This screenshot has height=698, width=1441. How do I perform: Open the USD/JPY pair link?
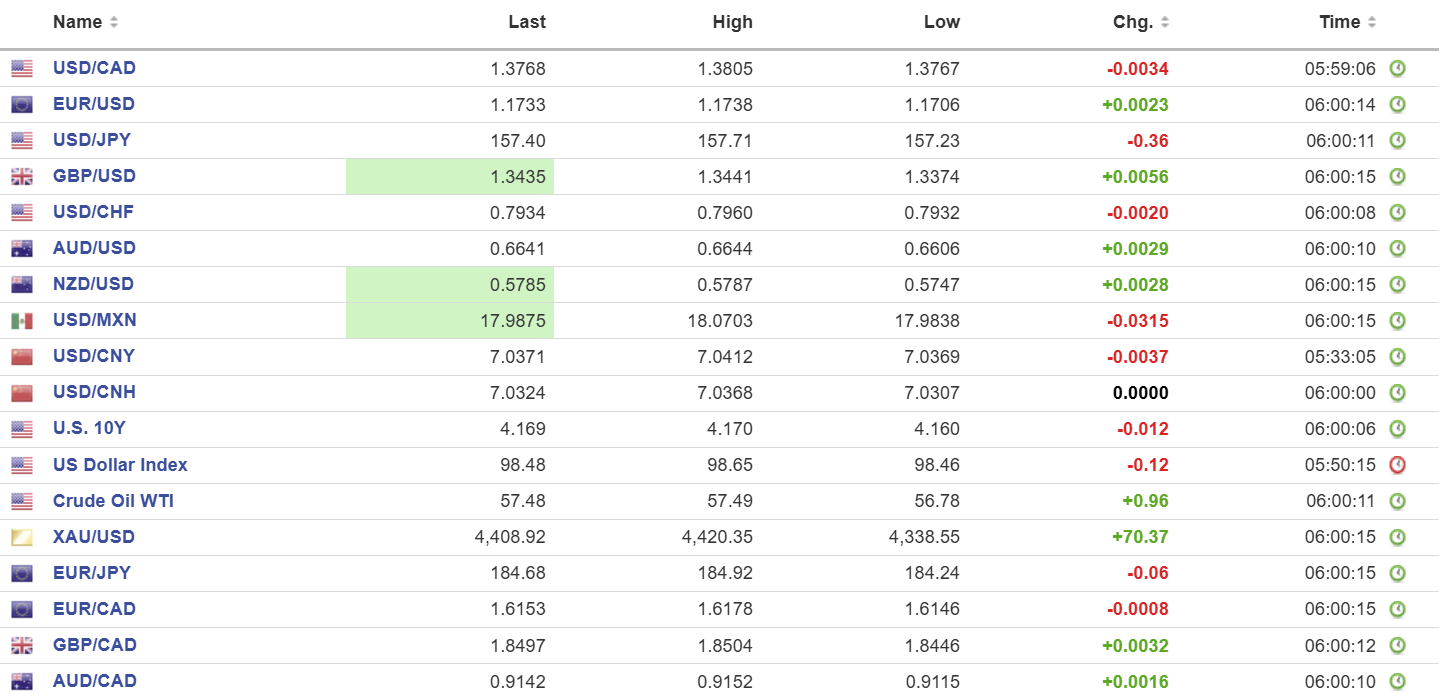[92, 140]
